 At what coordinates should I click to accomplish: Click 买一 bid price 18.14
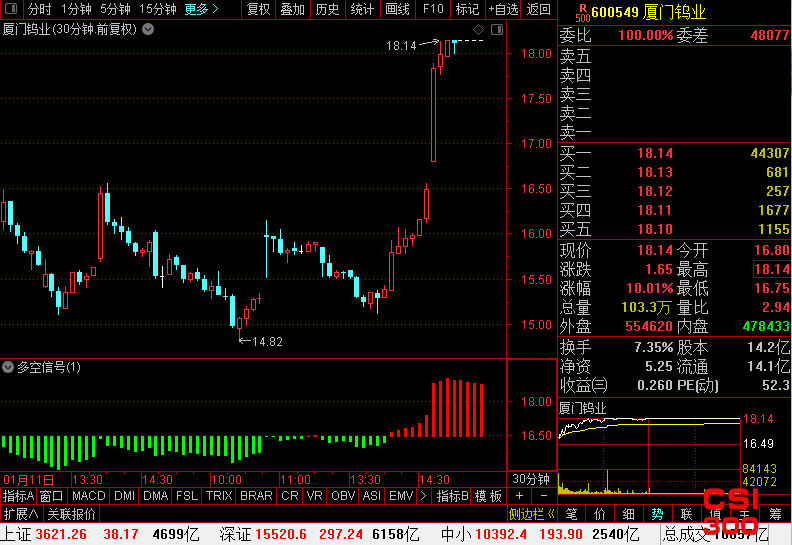click(x=655, y=153)
